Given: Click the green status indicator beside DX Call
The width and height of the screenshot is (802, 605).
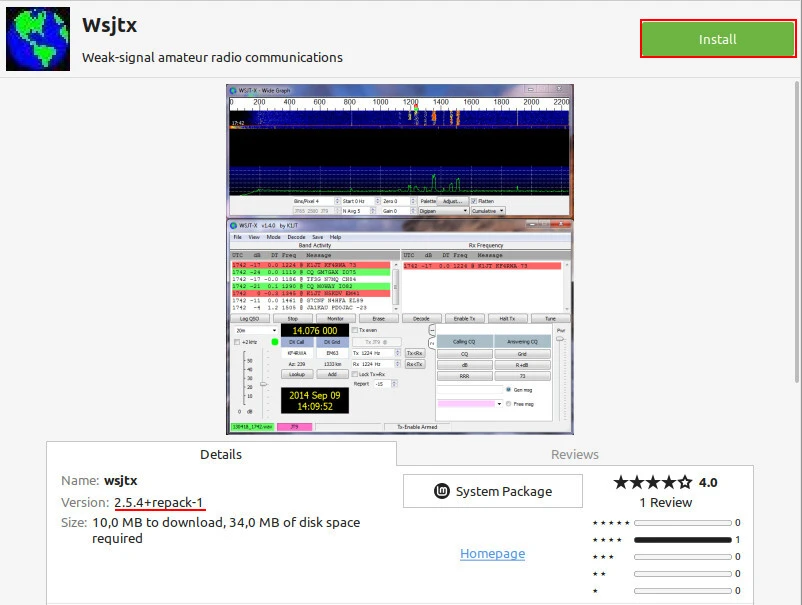Looking at the screenshot, I should pyautogui.click(x=275, y=342).
